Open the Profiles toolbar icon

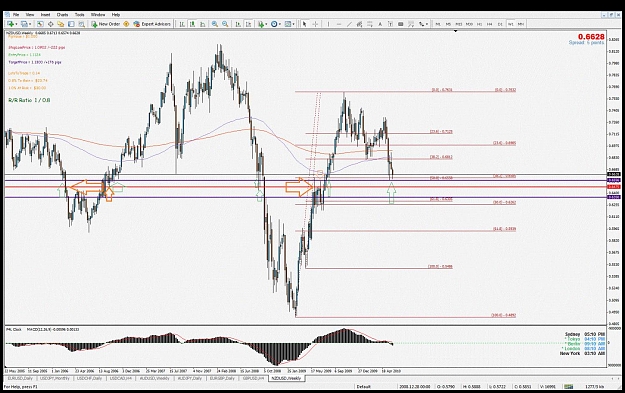(24, 24)
